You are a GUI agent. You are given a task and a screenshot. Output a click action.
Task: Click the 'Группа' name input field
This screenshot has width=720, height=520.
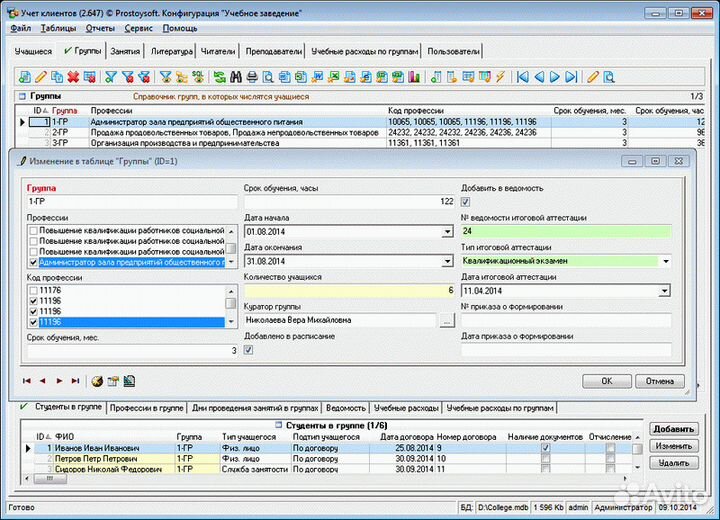tap(130, 202)
